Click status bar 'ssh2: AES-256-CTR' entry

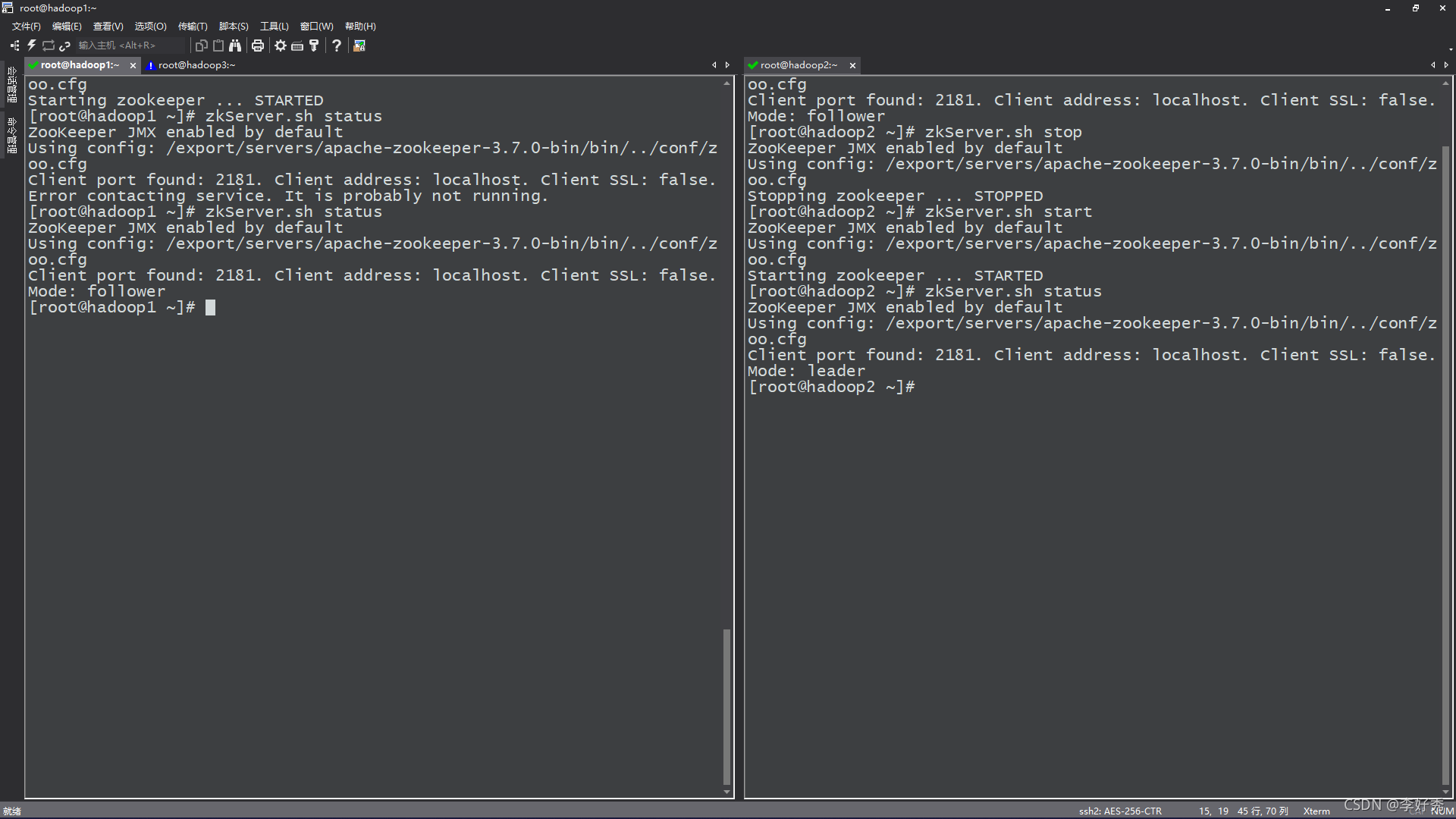pyautogui.click(x=1120, y=811)
